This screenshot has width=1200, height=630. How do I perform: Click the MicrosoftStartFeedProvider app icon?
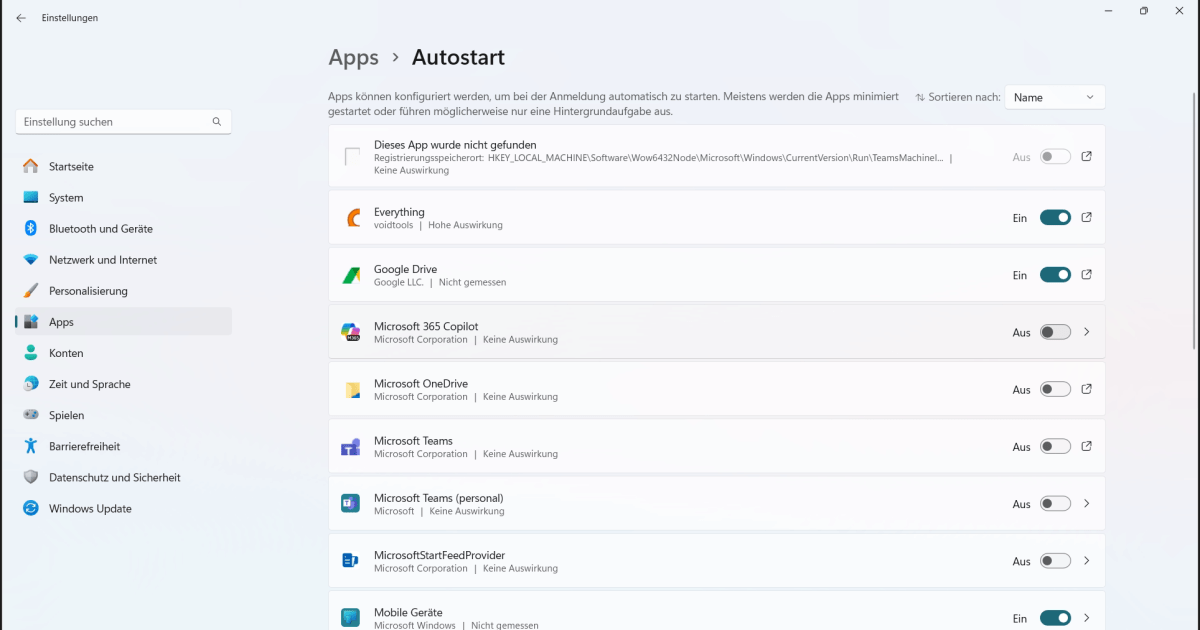click(x=352, y=561)
